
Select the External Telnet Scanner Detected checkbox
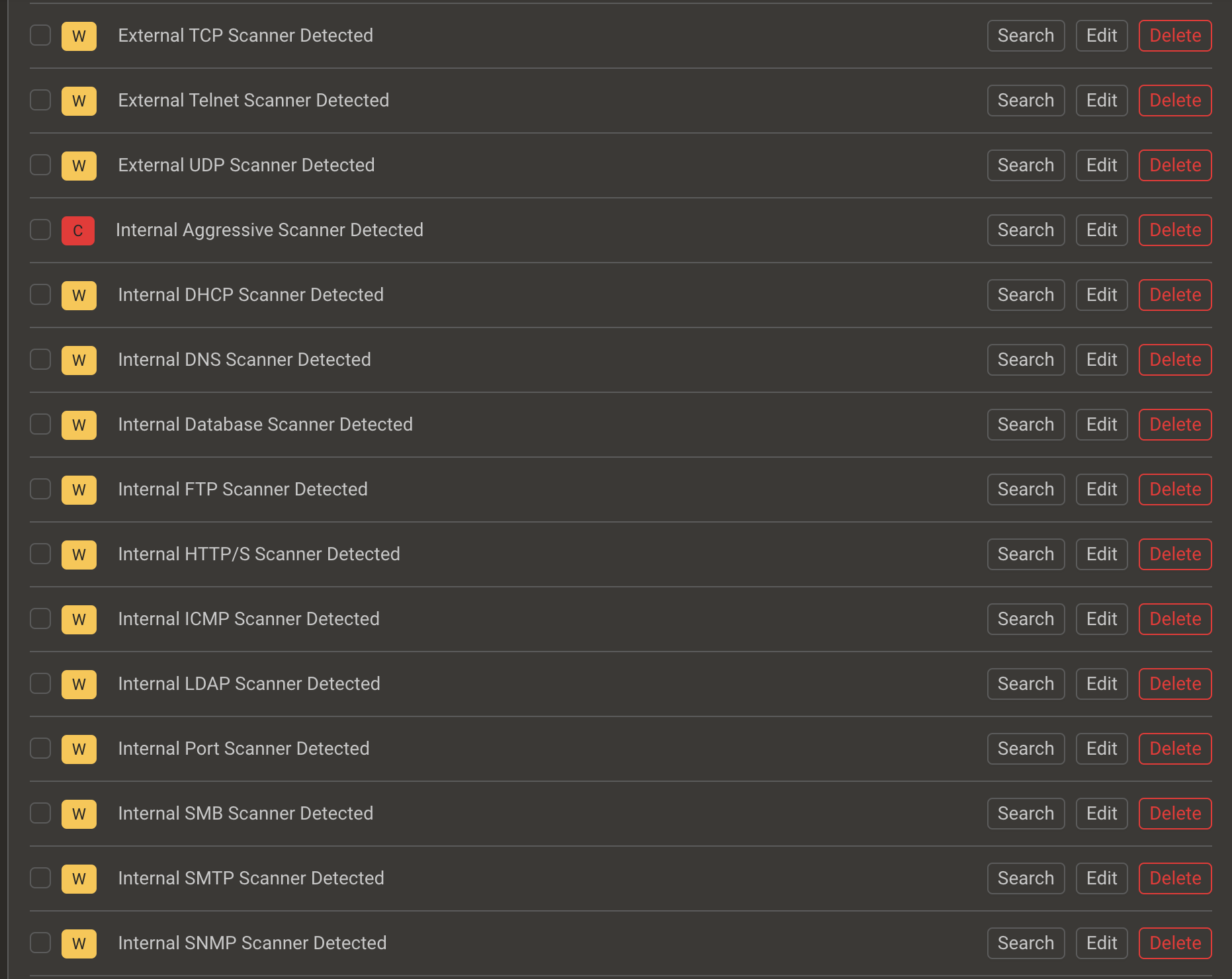[x=40, y=101]
